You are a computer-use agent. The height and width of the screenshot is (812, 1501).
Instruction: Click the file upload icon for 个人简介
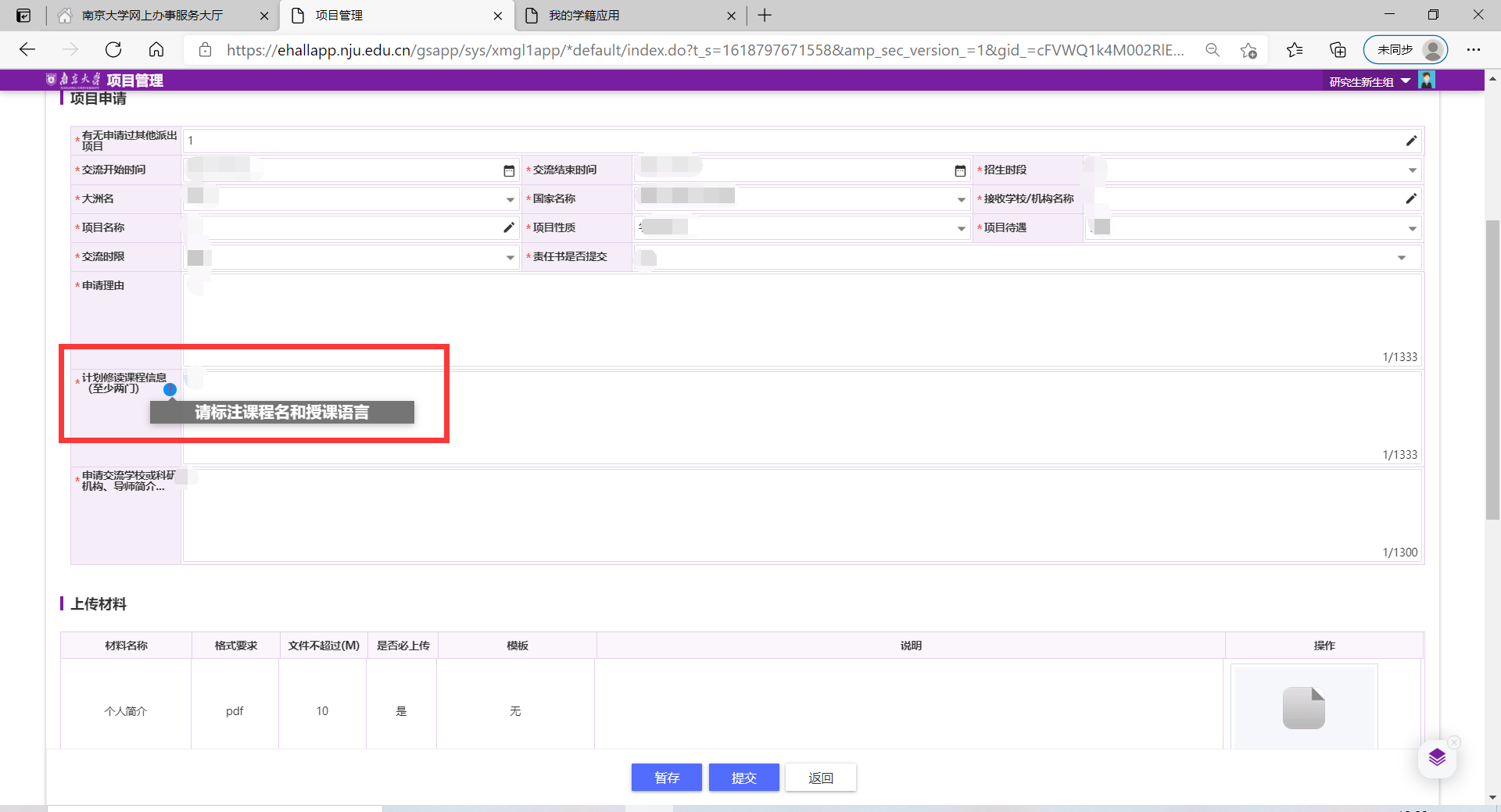point(1303,708)
